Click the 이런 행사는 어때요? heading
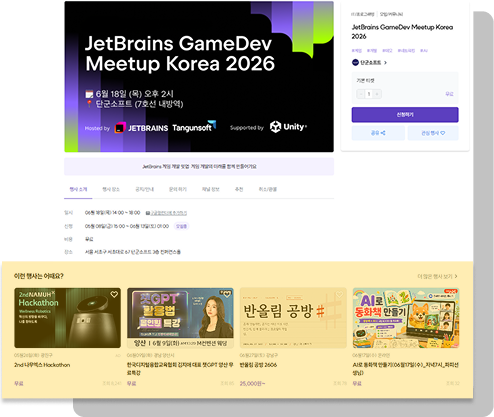Image resolution: width=494 pixels, height=417 pixels. coord(39,276)
